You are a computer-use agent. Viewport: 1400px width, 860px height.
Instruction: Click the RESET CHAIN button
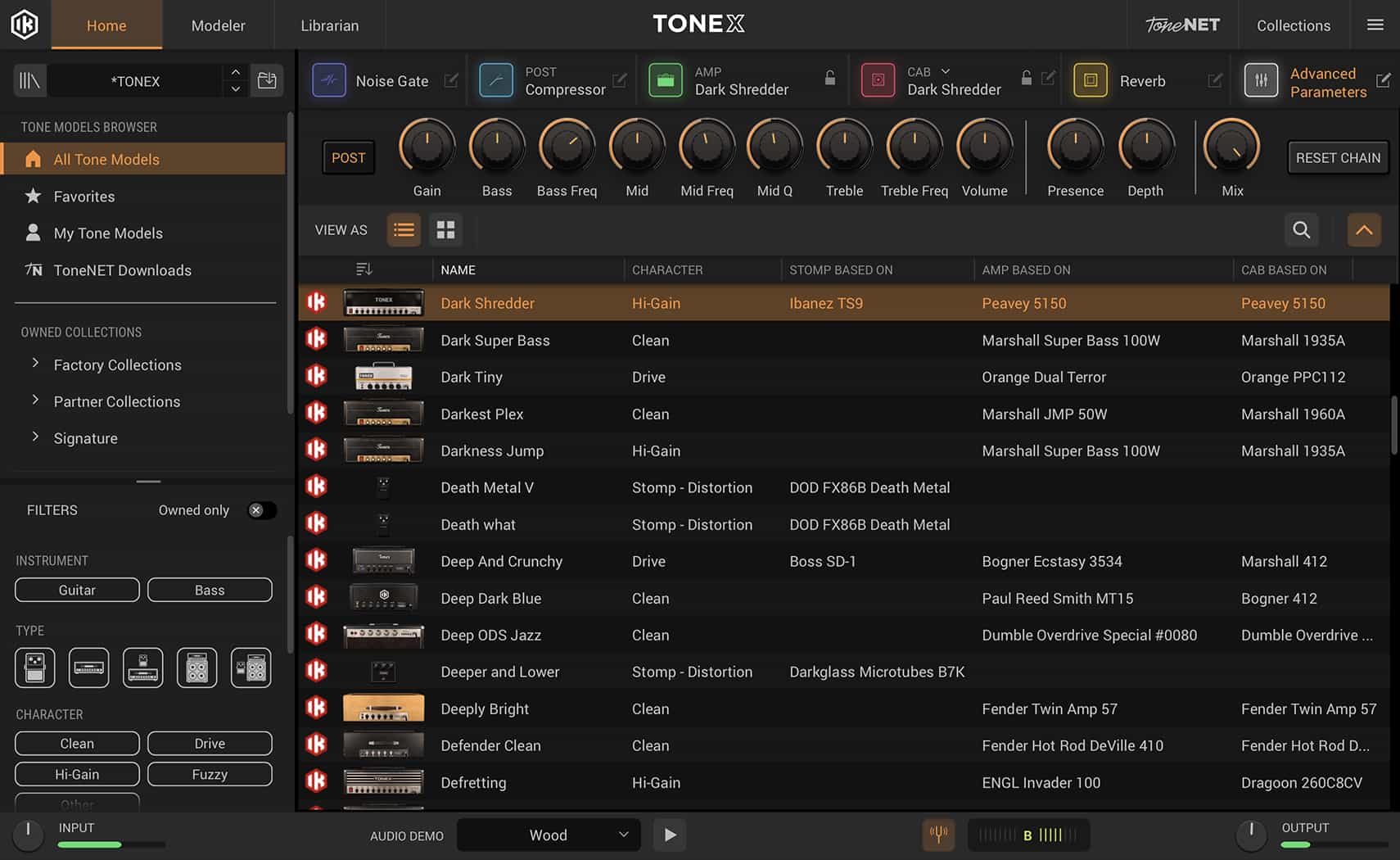1337,157
